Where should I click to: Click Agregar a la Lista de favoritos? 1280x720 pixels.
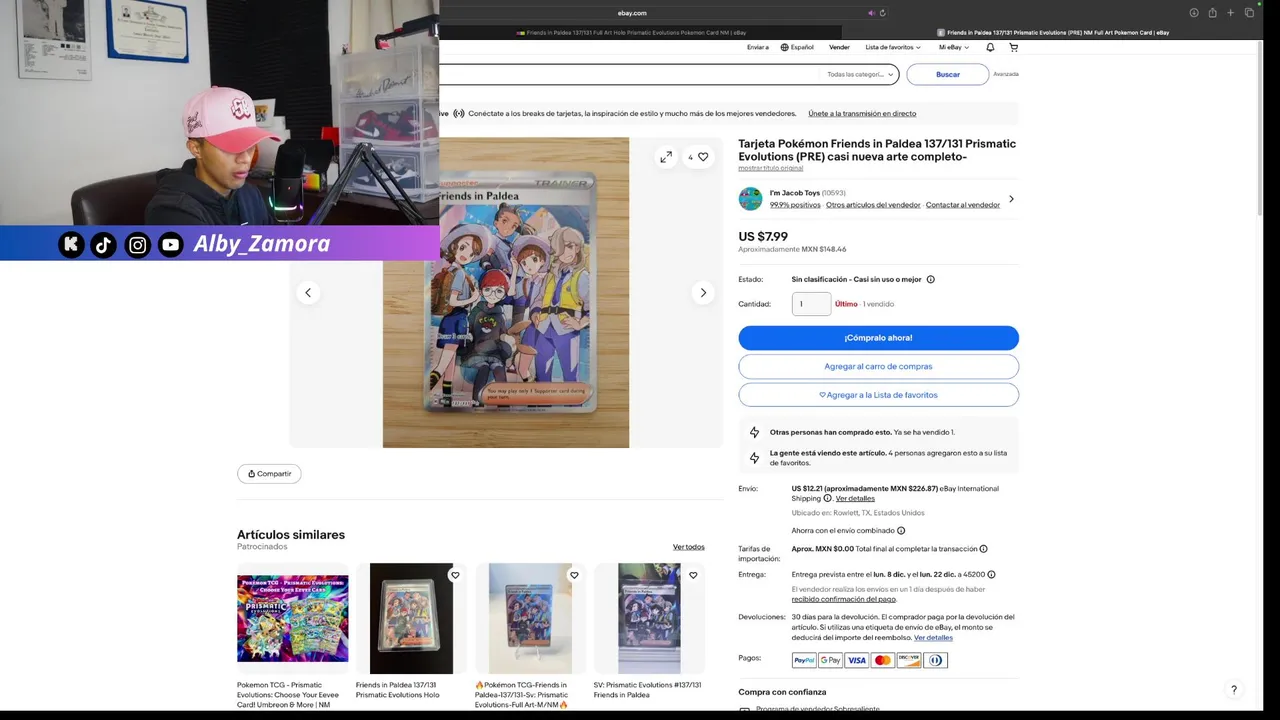click(x=878, y=395)
